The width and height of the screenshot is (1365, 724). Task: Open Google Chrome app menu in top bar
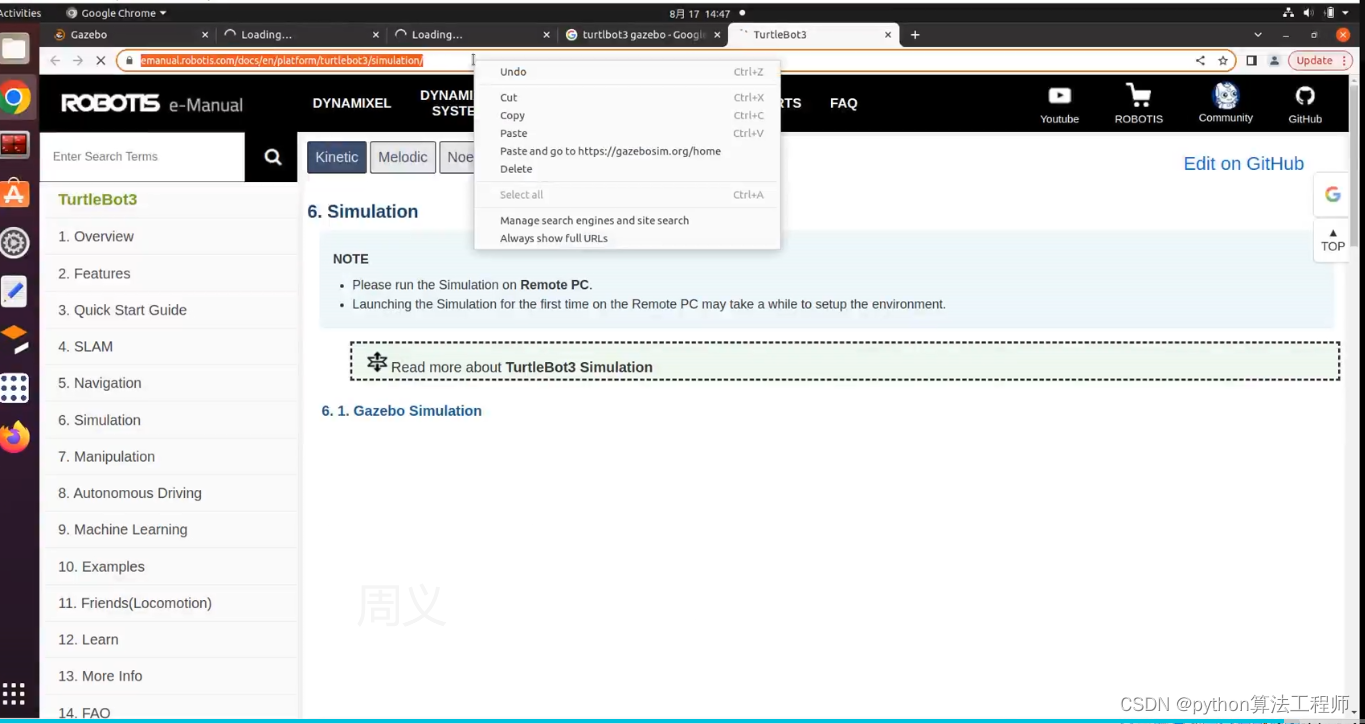[116, 13]
